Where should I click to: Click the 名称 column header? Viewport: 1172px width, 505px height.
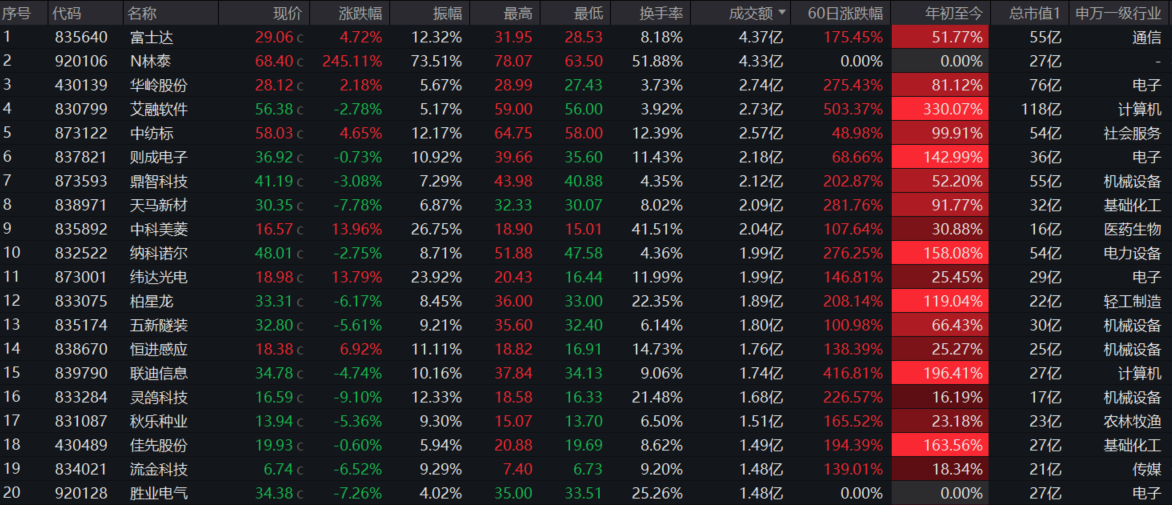(x=142, y=13)
